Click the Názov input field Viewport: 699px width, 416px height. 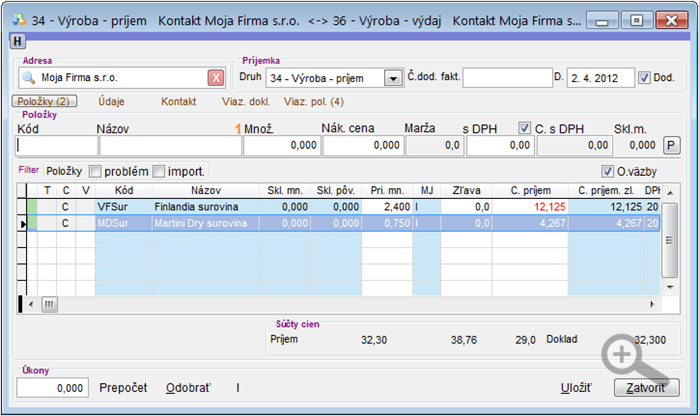click(x=171, y=146)
